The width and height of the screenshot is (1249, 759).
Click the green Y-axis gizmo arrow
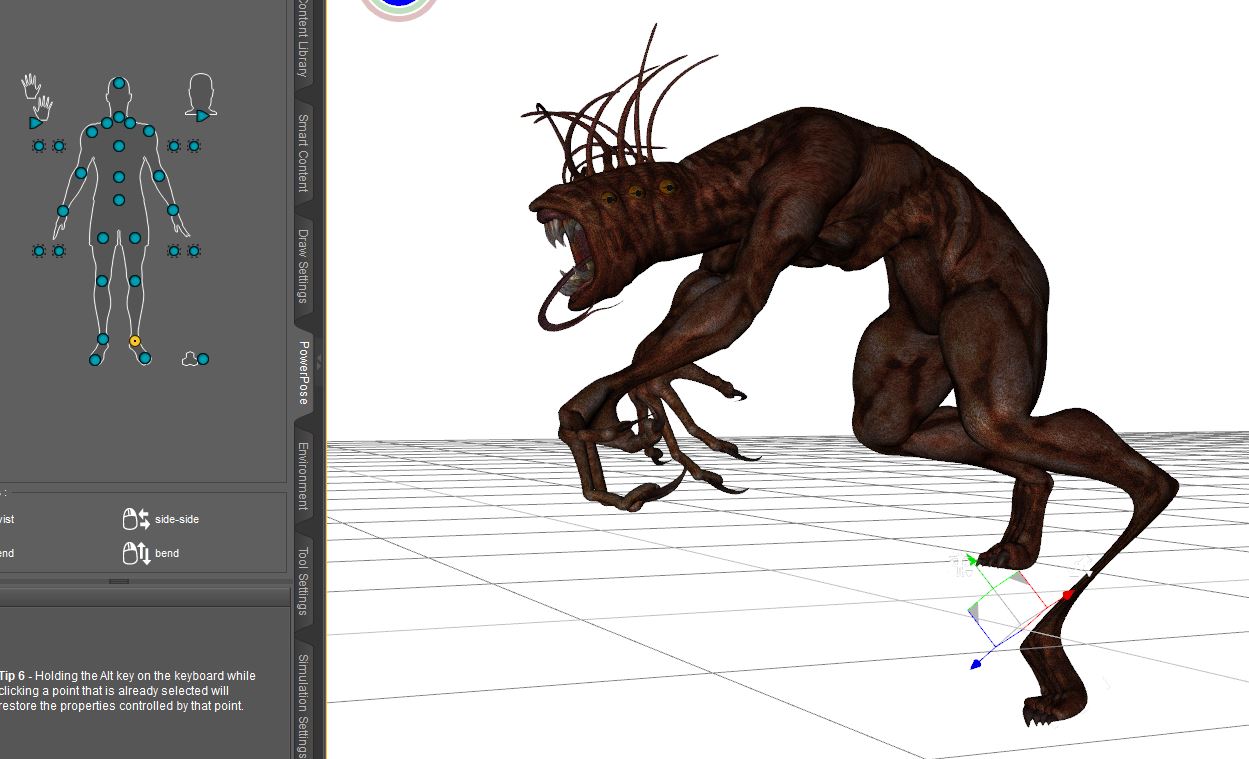click(972, 561)
